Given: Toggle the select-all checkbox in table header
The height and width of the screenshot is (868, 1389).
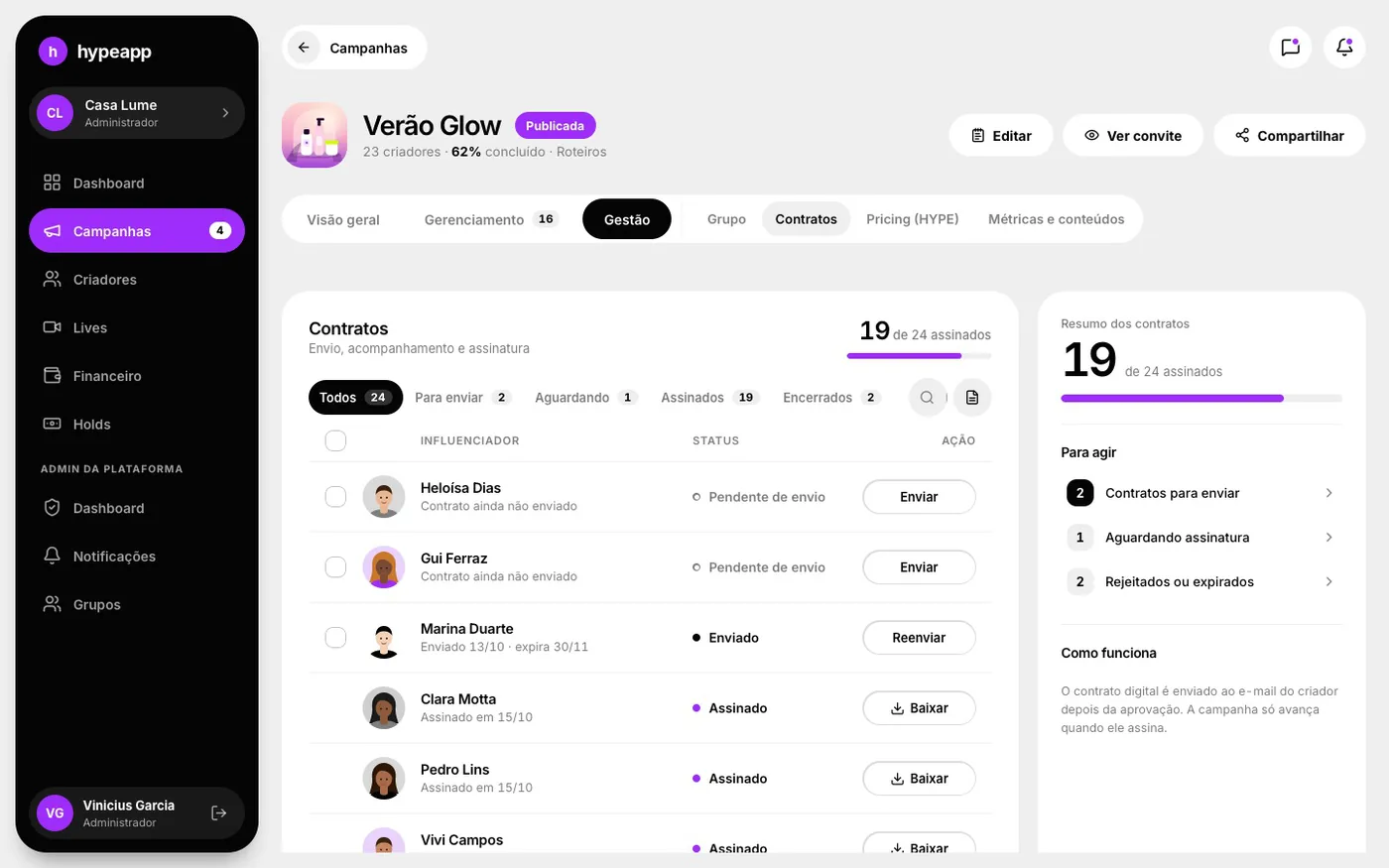Looking at the screenshot, I should [336, 440].
